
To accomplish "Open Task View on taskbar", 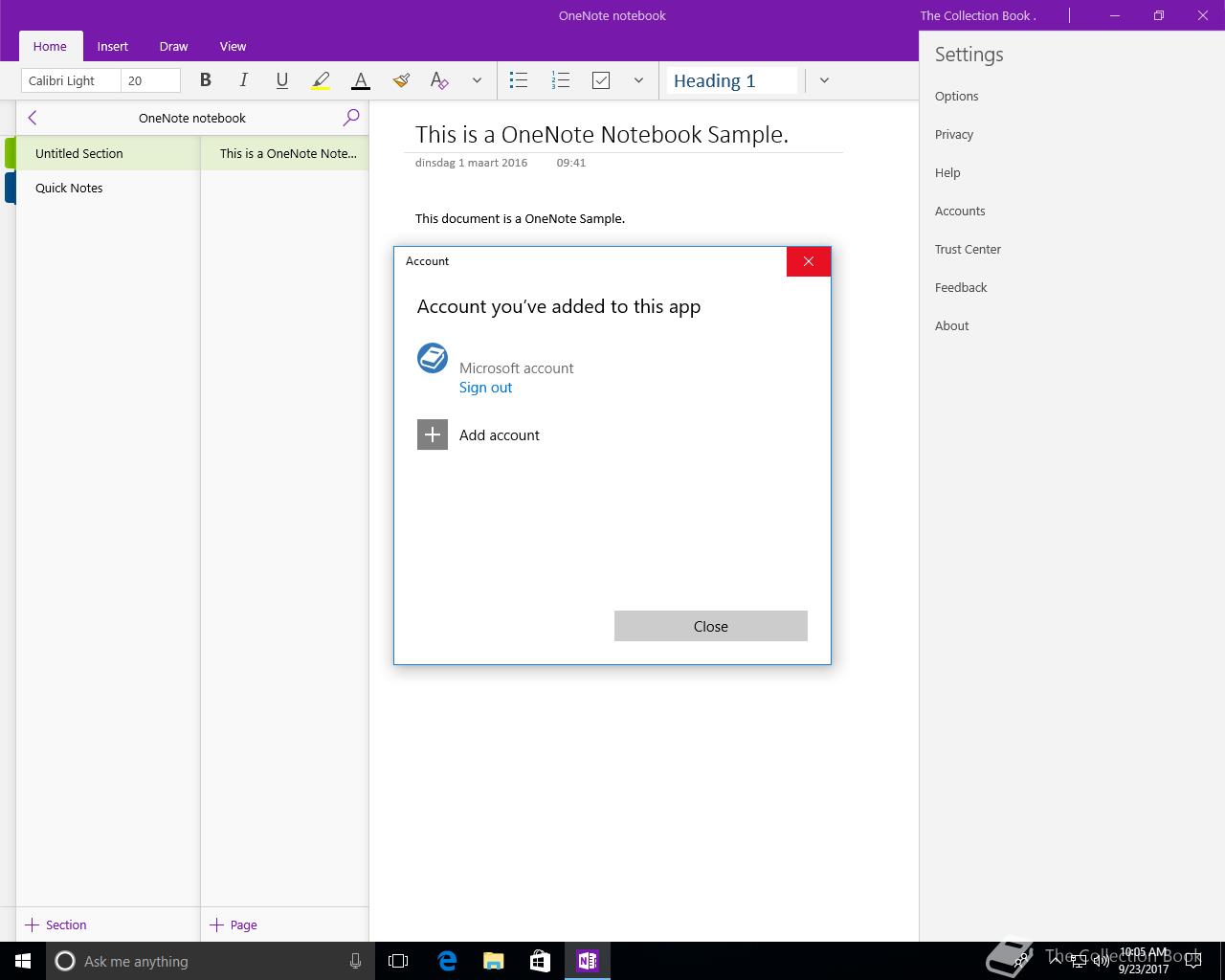I will [398, 961].
